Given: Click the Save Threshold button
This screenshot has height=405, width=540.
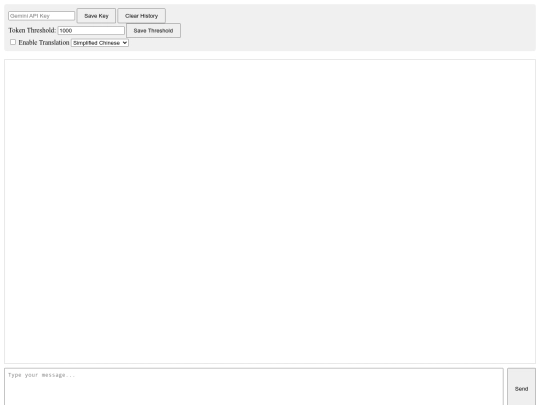Looking at the screenshot, I should click(153, 31).
